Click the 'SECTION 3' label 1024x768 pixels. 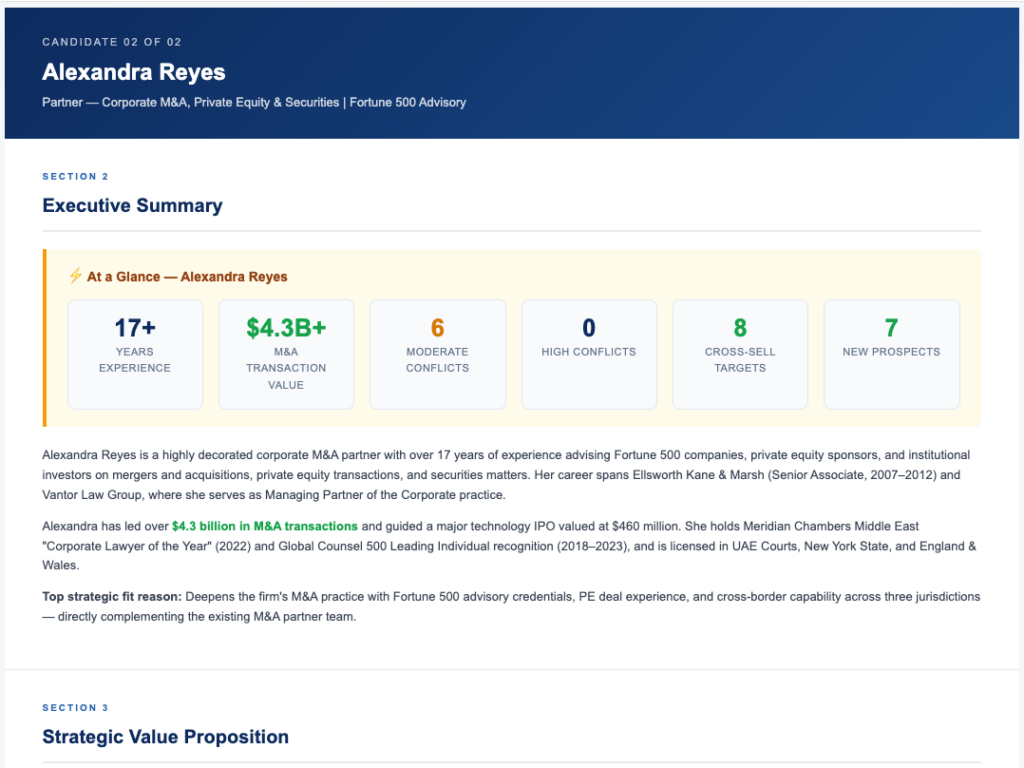75,708
